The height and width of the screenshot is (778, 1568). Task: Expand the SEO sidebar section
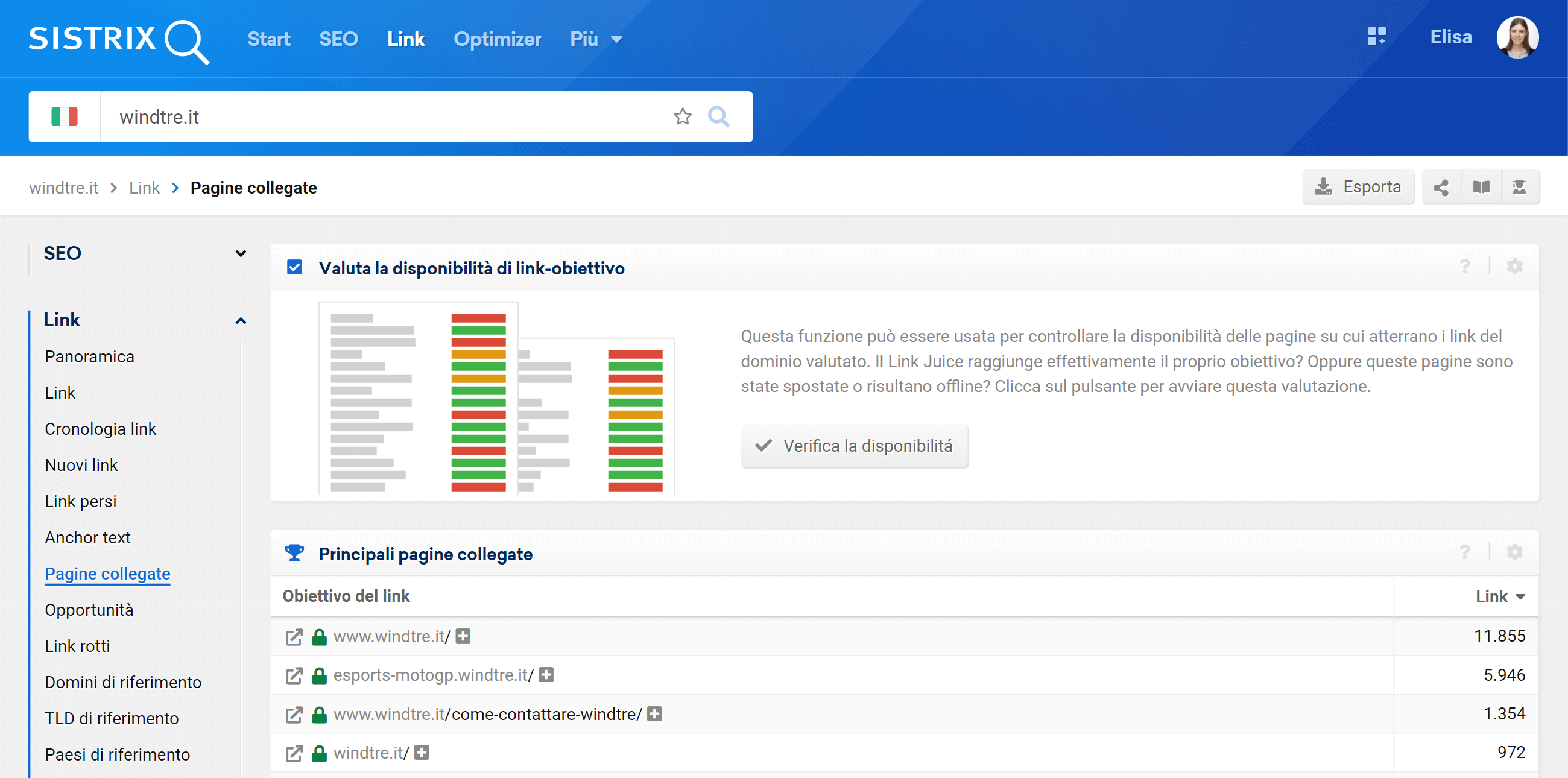[x=241, y=253]
